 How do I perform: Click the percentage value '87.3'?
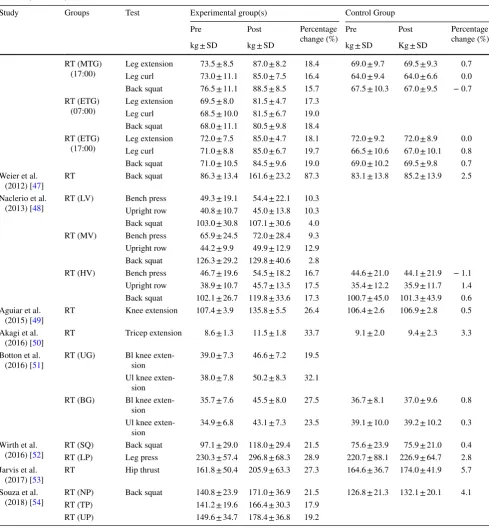pyautogui.click(x=312, y=176)
